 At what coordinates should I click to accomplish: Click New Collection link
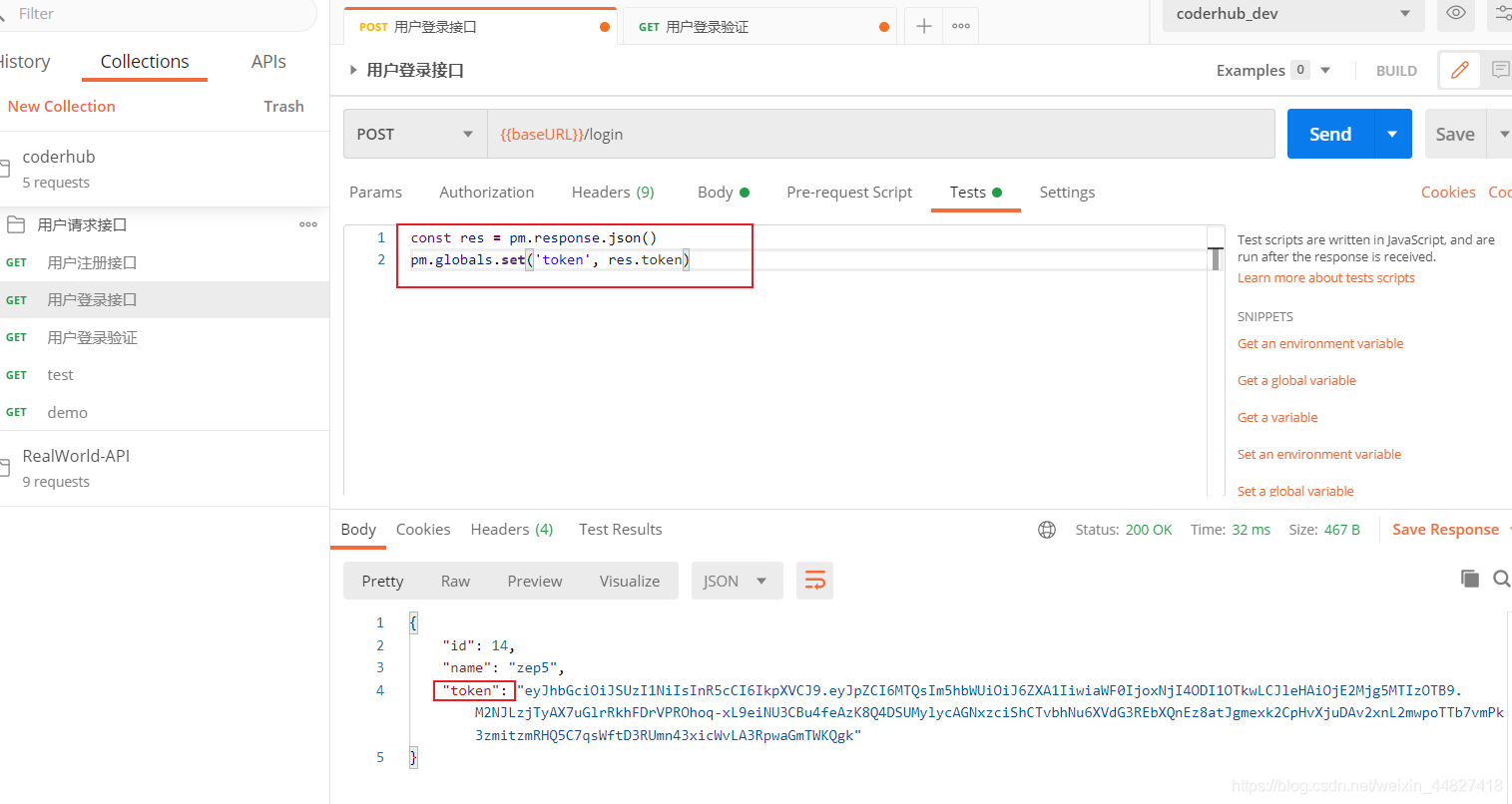point(61,107)
